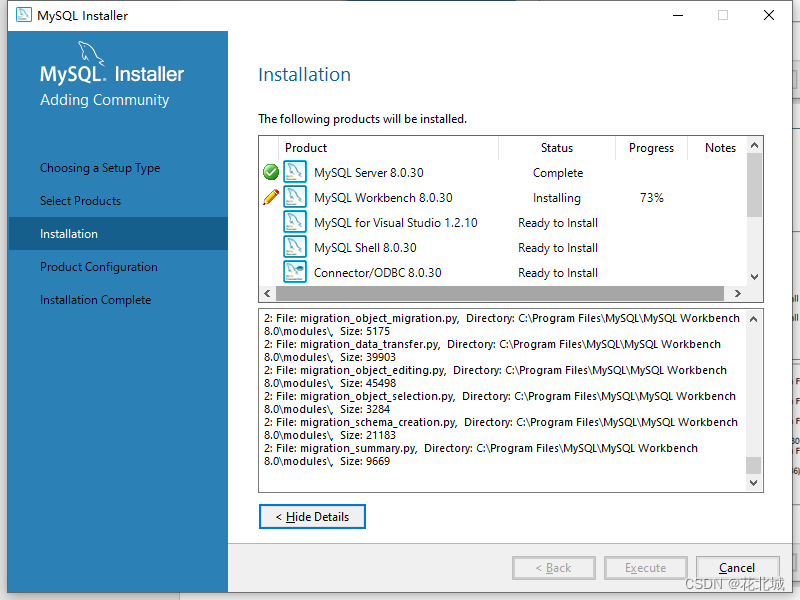
Task: Click the details log scroll down arrow
Action: point(754,483)
